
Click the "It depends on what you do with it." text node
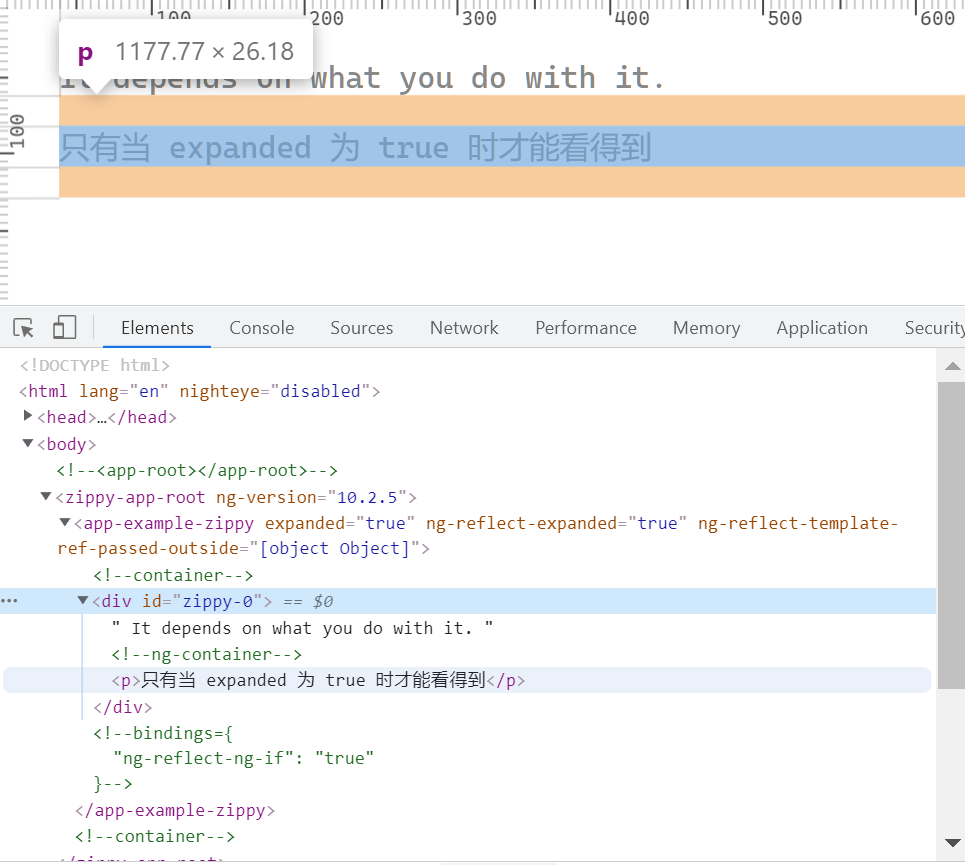coord(302,628)
